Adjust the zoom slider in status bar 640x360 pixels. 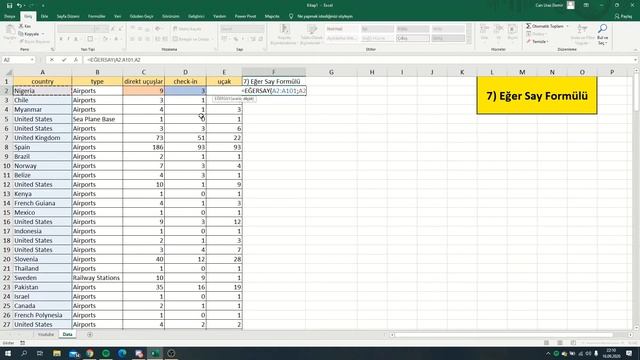pos(604,343)
